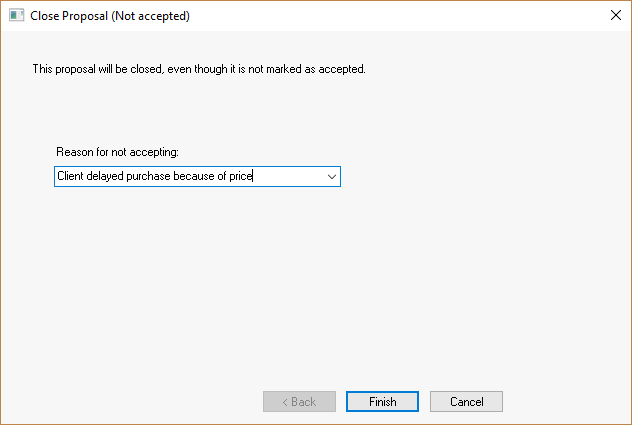Click the 'Reason for not accepting:' label
Screen dimensions: 632x425
coord(117,151)
